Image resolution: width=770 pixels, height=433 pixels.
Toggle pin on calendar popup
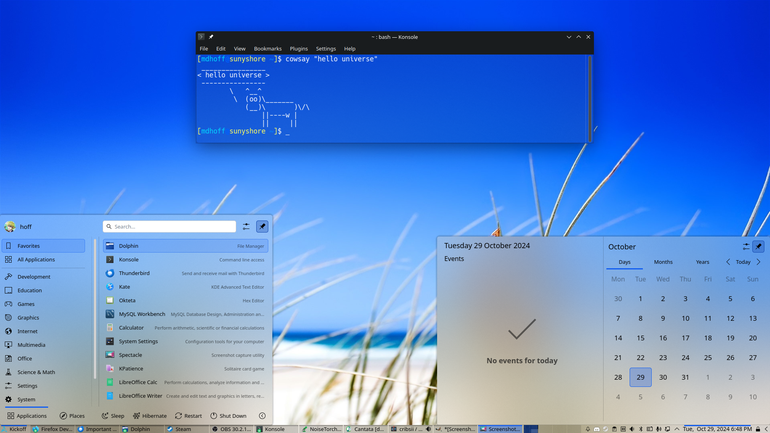(x=758, y=246)
